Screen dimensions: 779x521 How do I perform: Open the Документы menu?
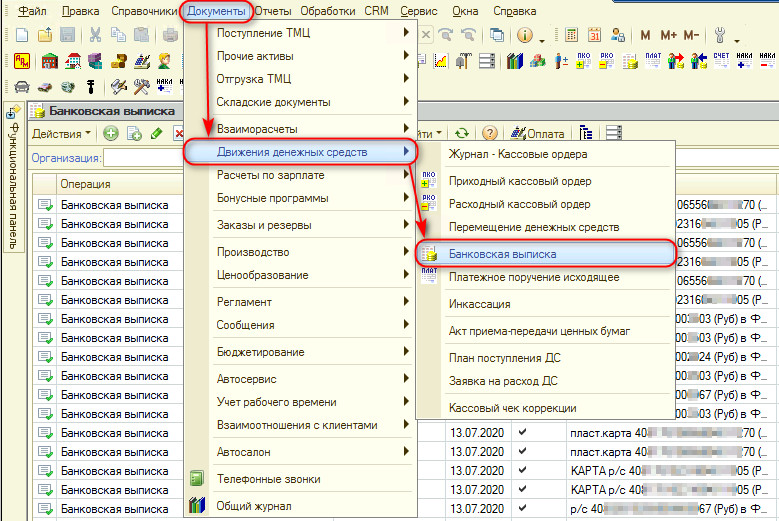tap(216, 11)
